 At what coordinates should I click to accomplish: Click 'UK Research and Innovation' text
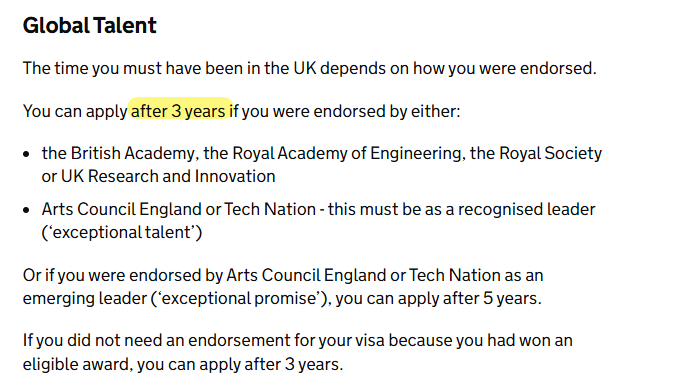pos(168,177)
